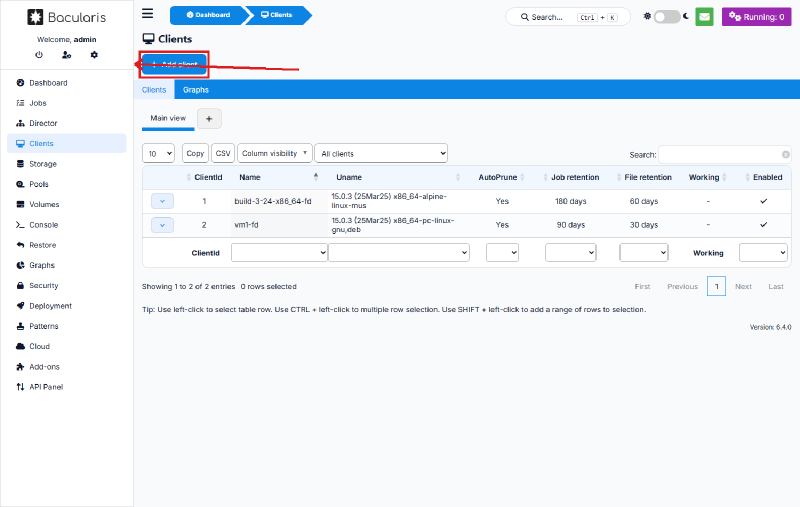Select the Clients tab
This screenshot has height=507, width=800.
[154, 90]
